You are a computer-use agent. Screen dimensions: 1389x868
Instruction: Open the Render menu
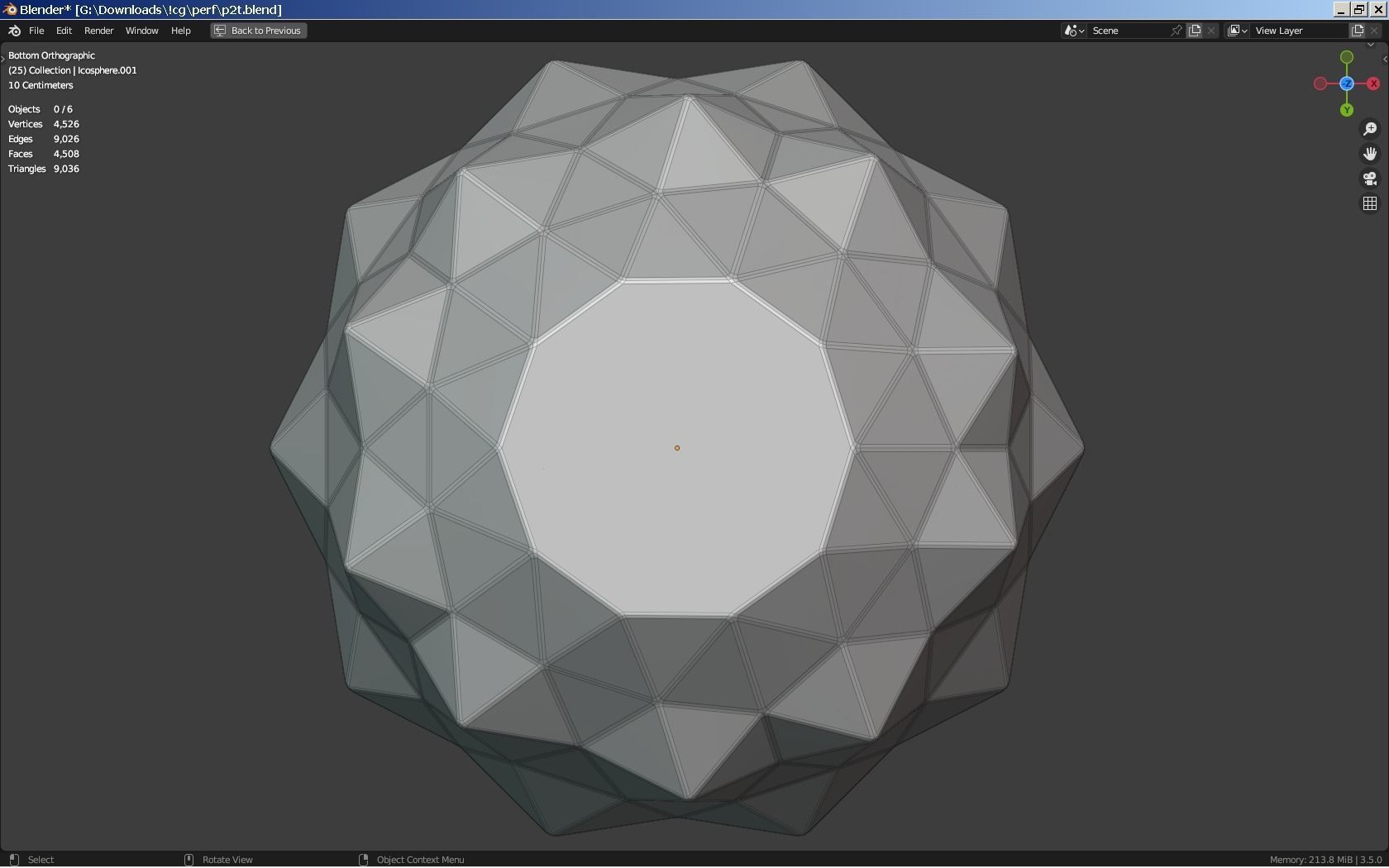[98, 31]
